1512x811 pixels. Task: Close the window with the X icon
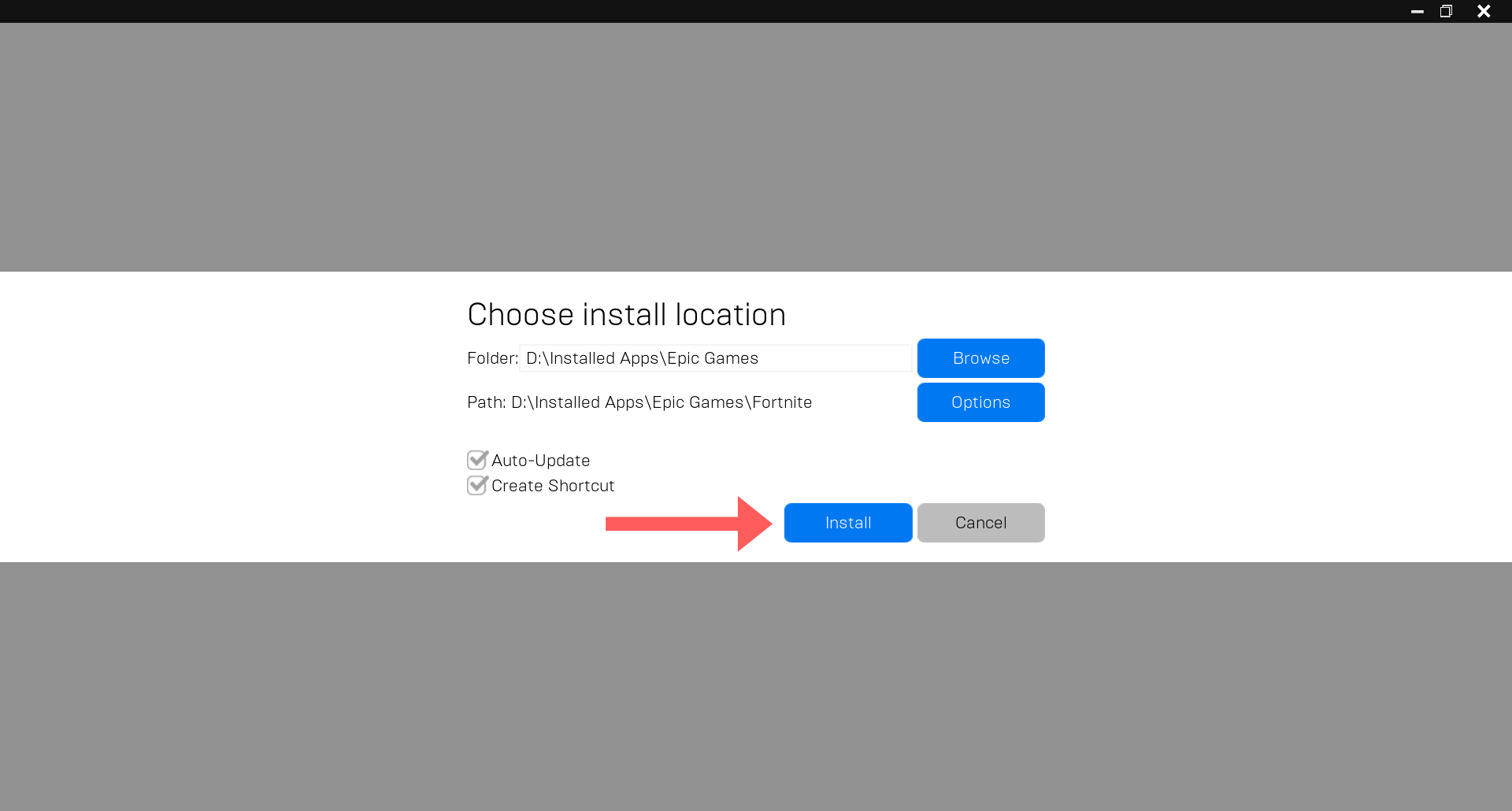1484,11
